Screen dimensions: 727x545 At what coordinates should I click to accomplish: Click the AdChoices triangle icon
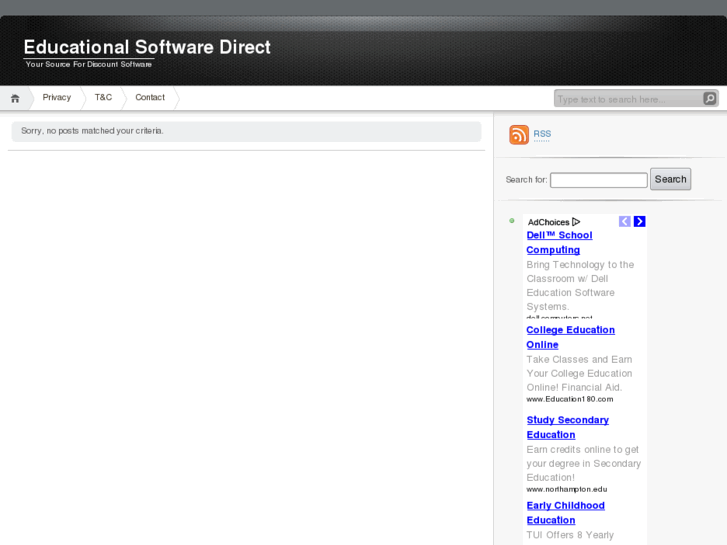tap(576, 222)
